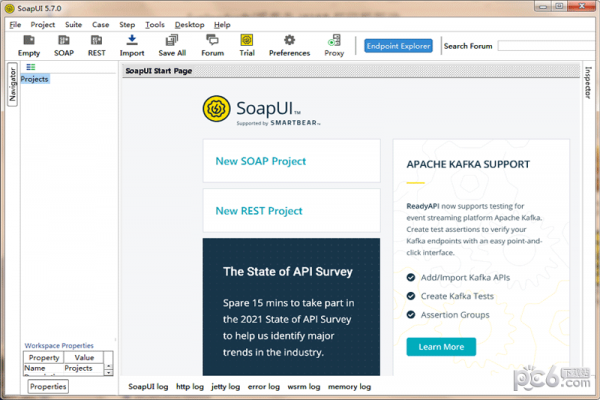
Task: Click the Trial toolbar icon
Action: (247, 46)
